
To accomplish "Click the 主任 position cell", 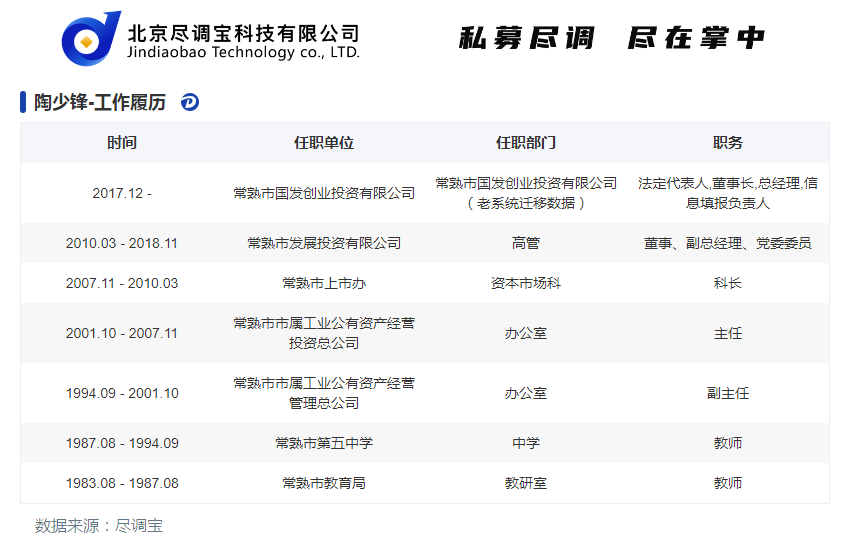I will tap(727, 333).
